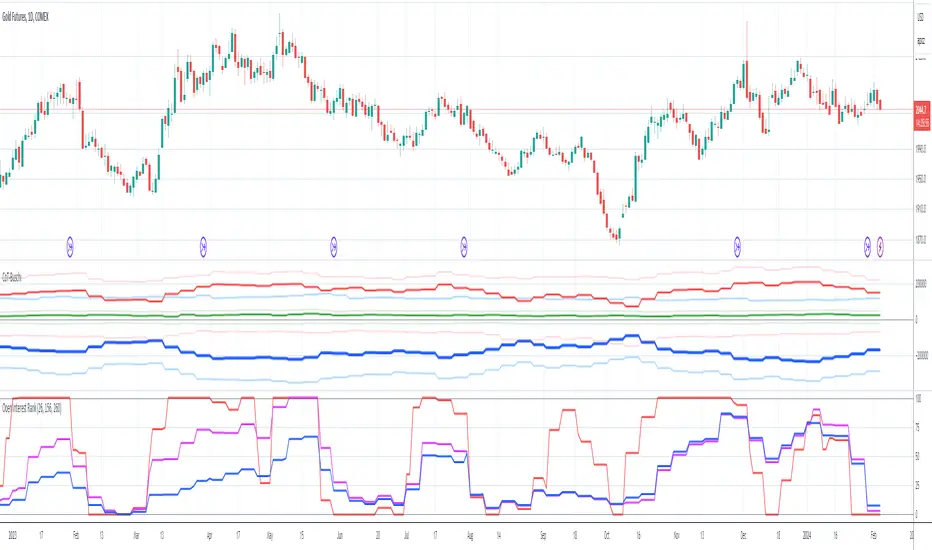Open the chart event marker near June 2023
Image resolution: width=932 pixels, height=550 pixels.
pyautogui.click(x=334, y=245)
